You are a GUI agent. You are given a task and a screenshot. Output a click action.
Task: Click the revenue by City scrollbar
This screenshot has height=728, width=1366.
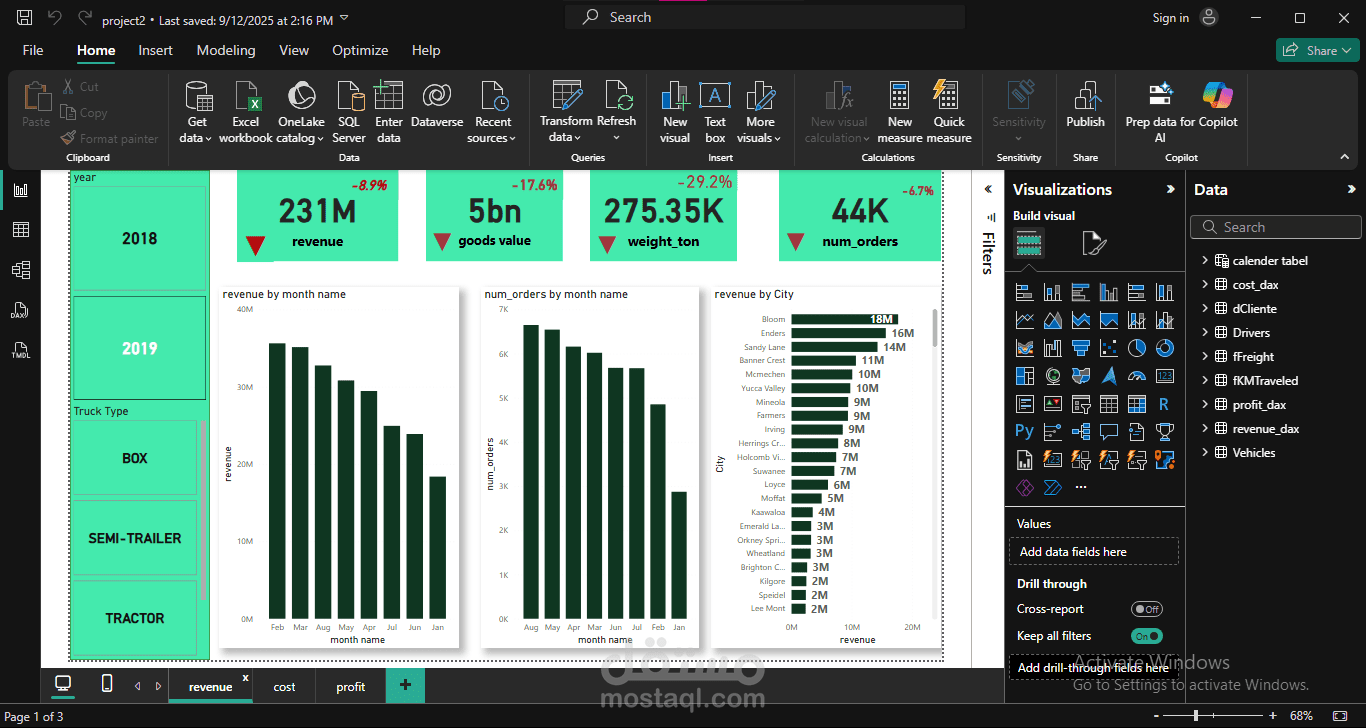(x=935, y=328)
